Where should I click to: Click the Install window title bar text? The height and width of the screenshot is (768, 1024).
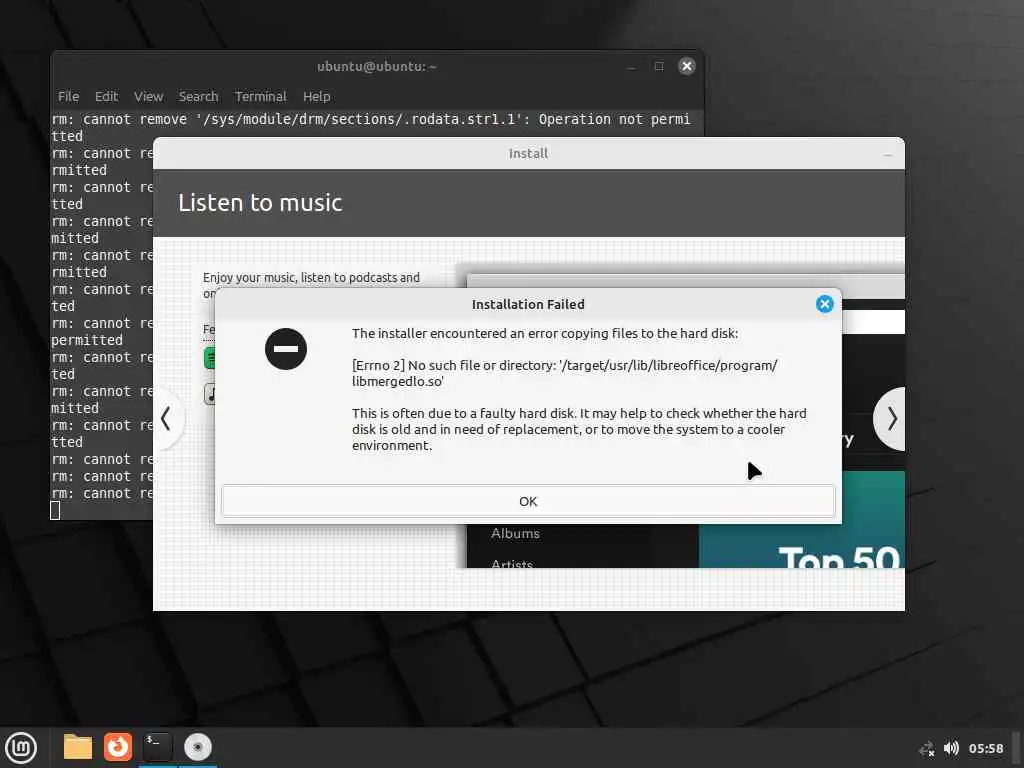[x=528, y=153]
